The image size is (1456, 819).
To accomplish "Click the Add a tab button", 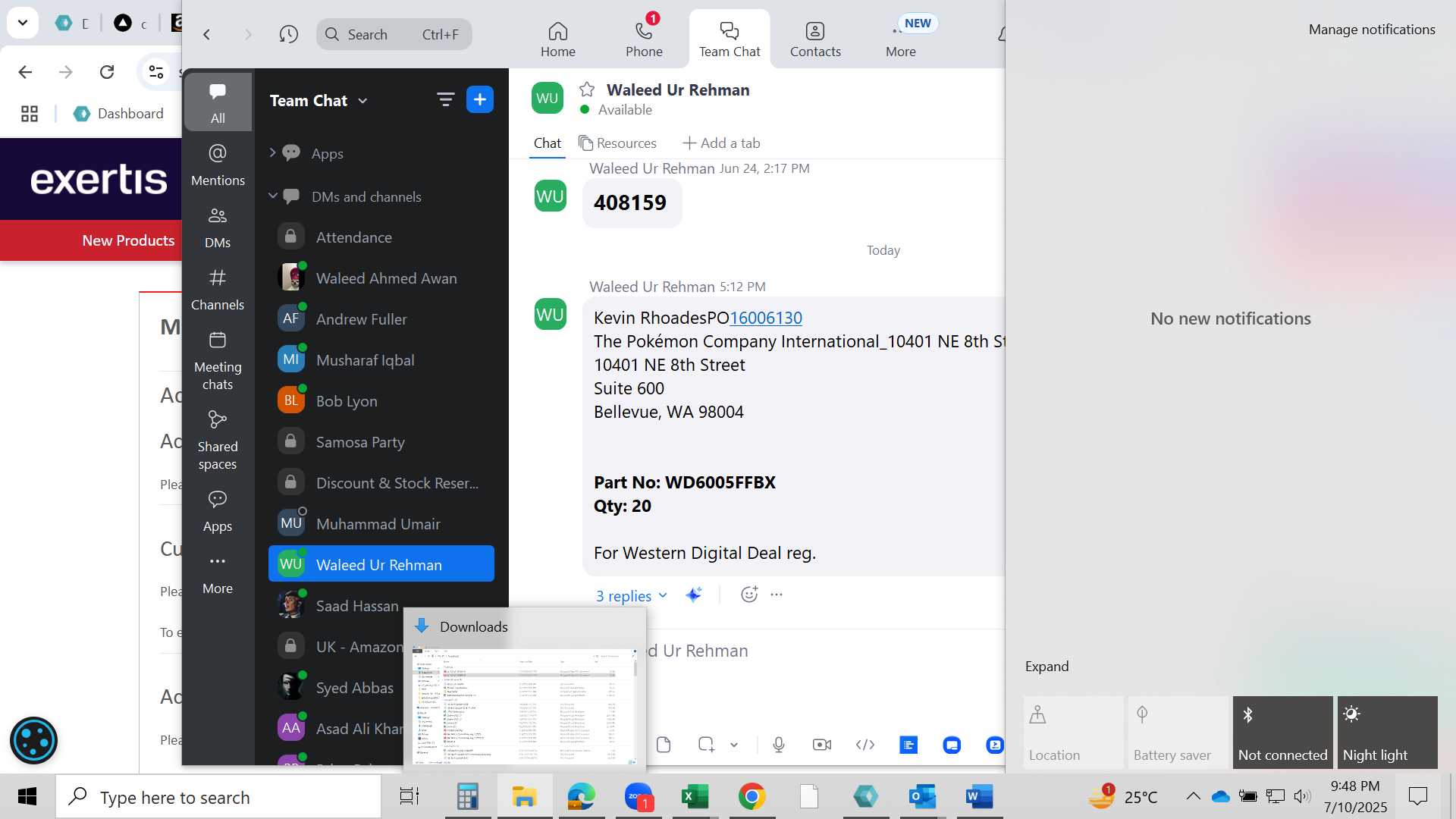I will click(721, 143).
